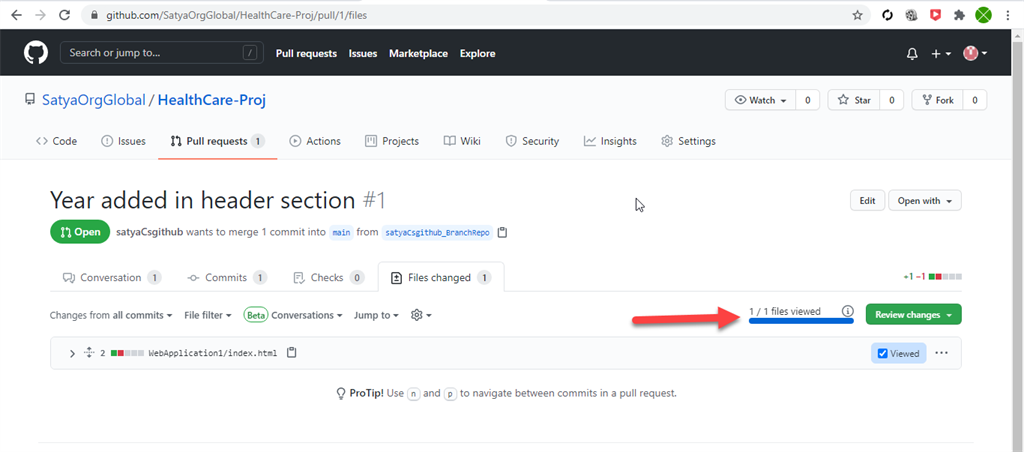Expand all diff lines icon for index.html

point(89,353)
